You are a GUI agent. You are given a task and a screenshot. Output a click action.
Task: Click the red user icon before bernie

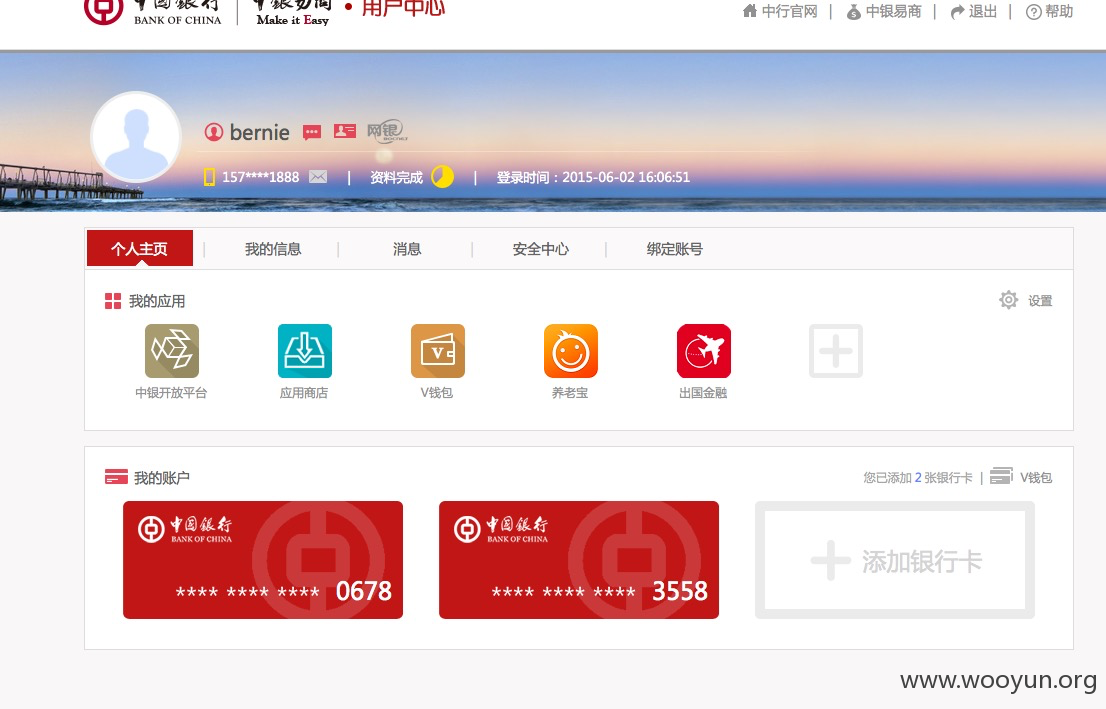tap(214, 132)
